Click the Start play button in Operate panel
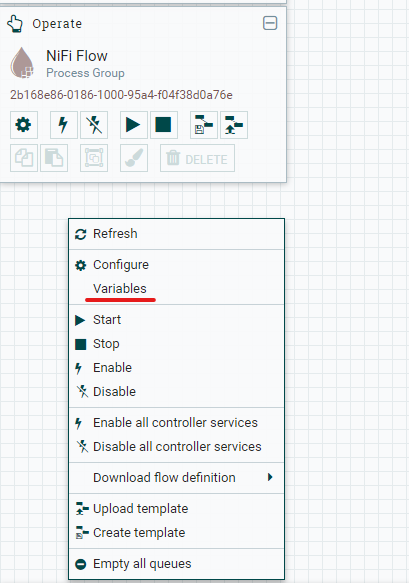 coord(134,125)
